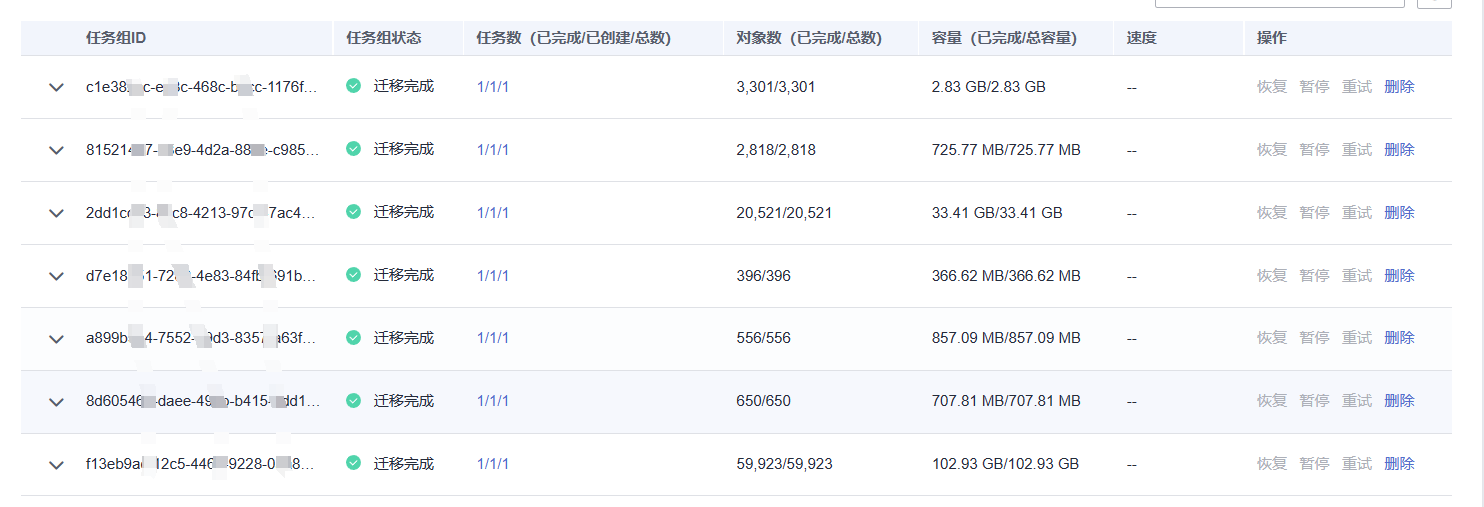The image size is (1484, 507).
Task: Click status icon for the 857.09 MB task
Action: (353, 338)
